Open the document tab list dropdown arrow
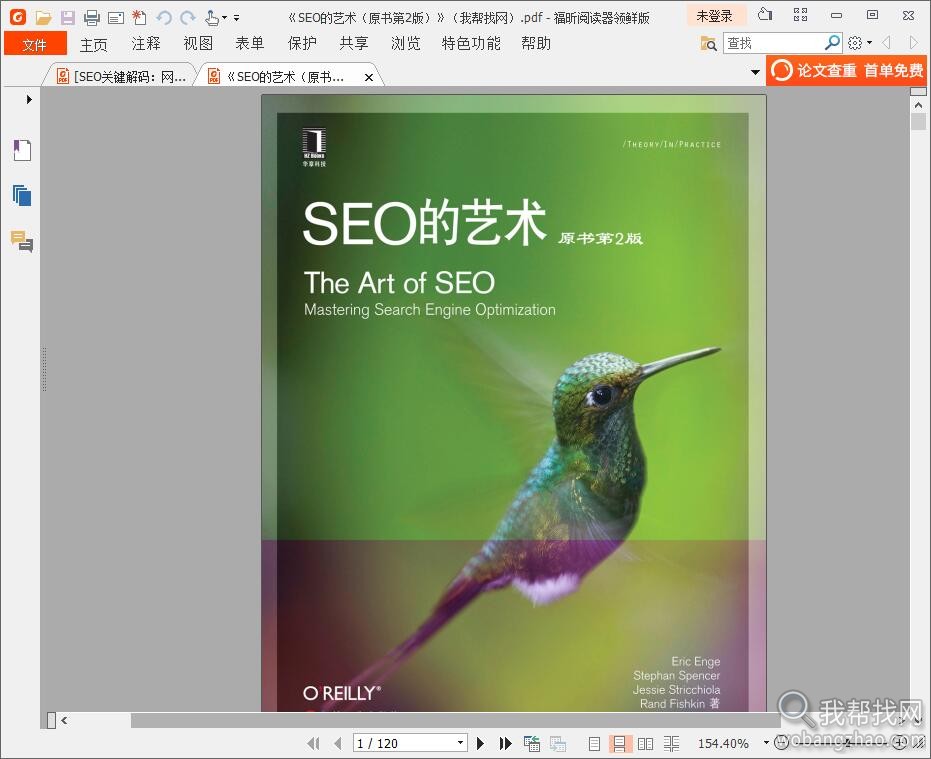Viewport: 931px width, 759px height. [x=755, y=72]
